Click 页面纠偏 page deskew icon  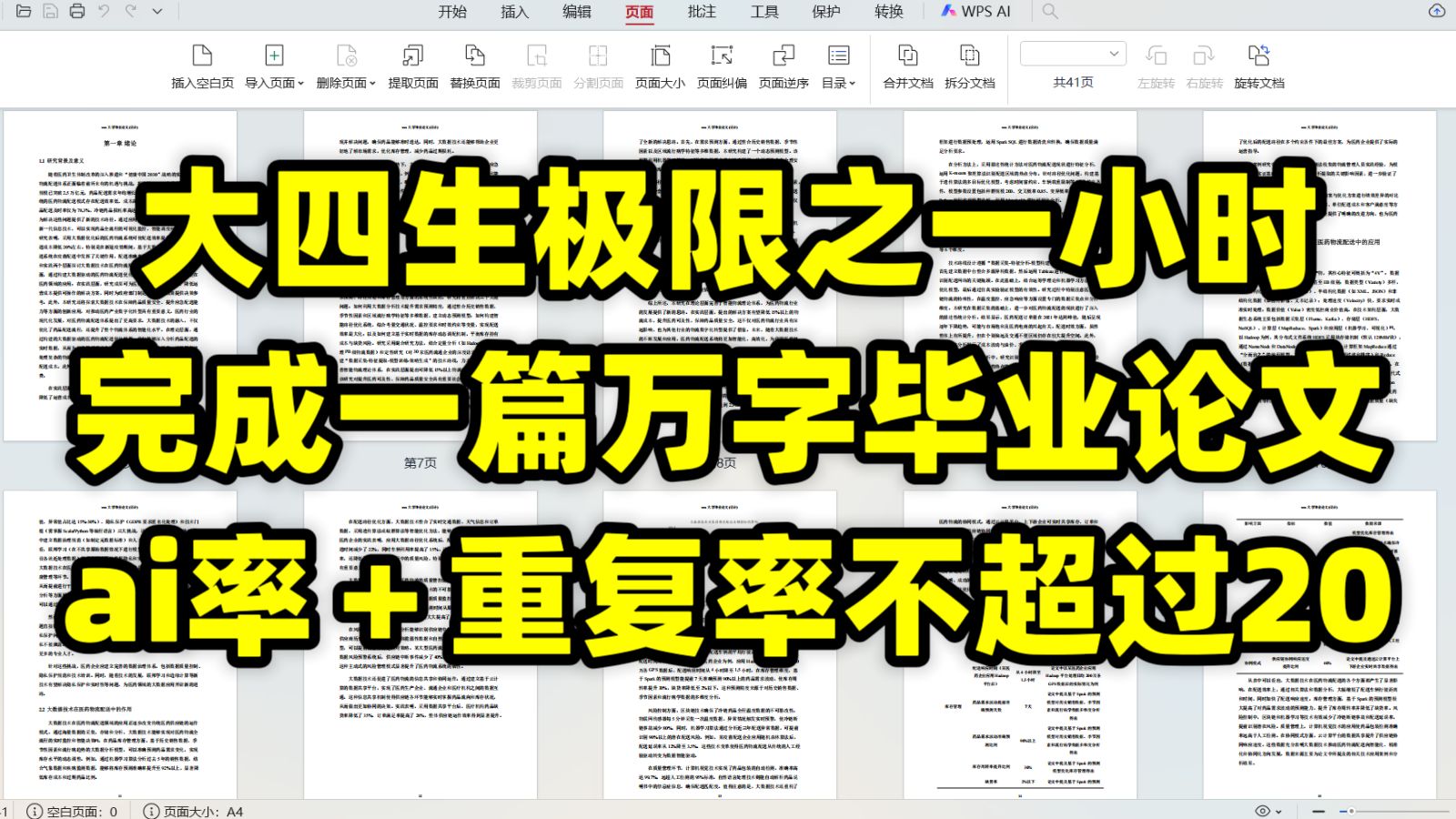coord(722,56)
